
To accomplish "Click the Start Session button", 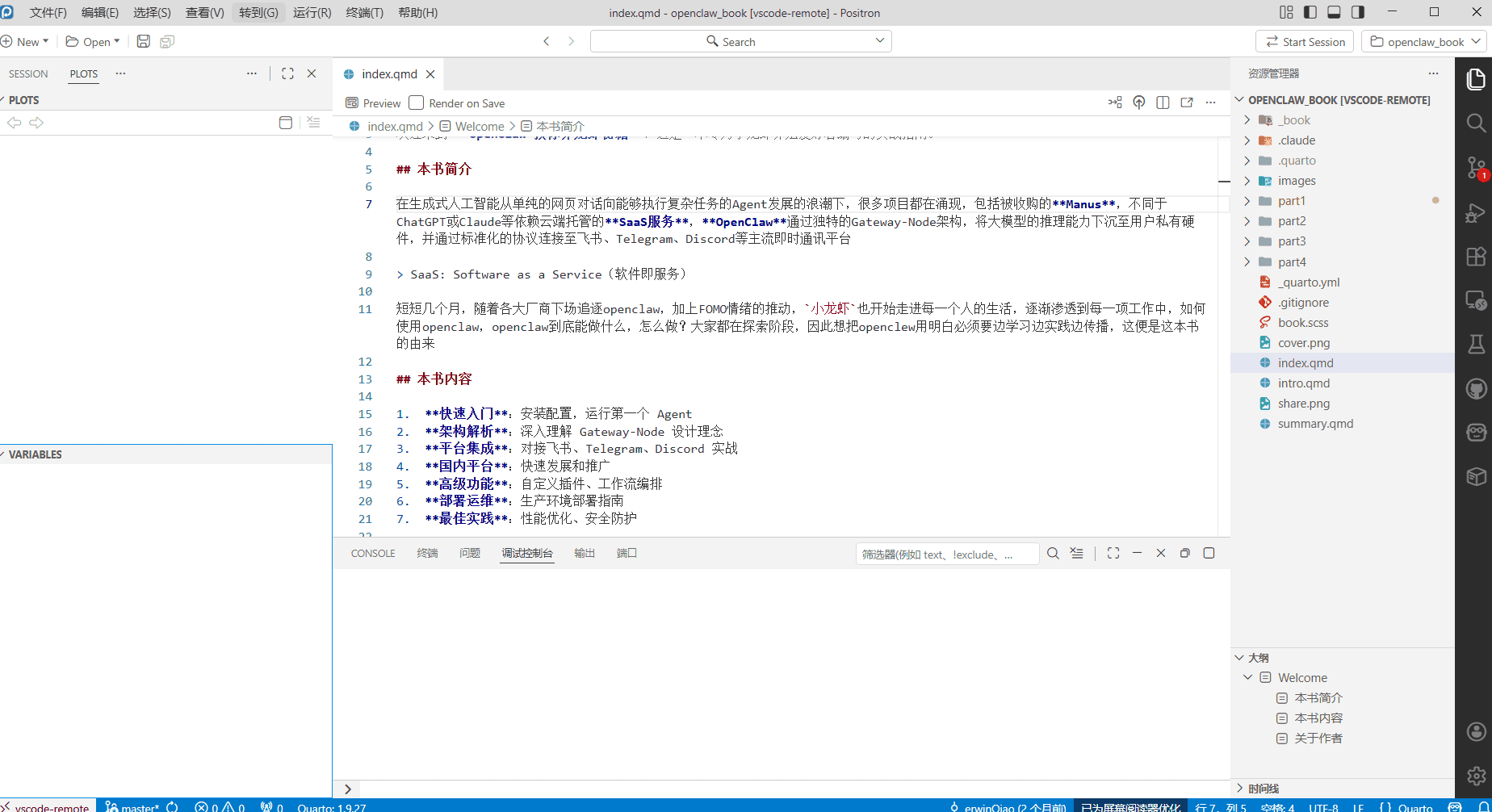I will (x=1305, y=41).
